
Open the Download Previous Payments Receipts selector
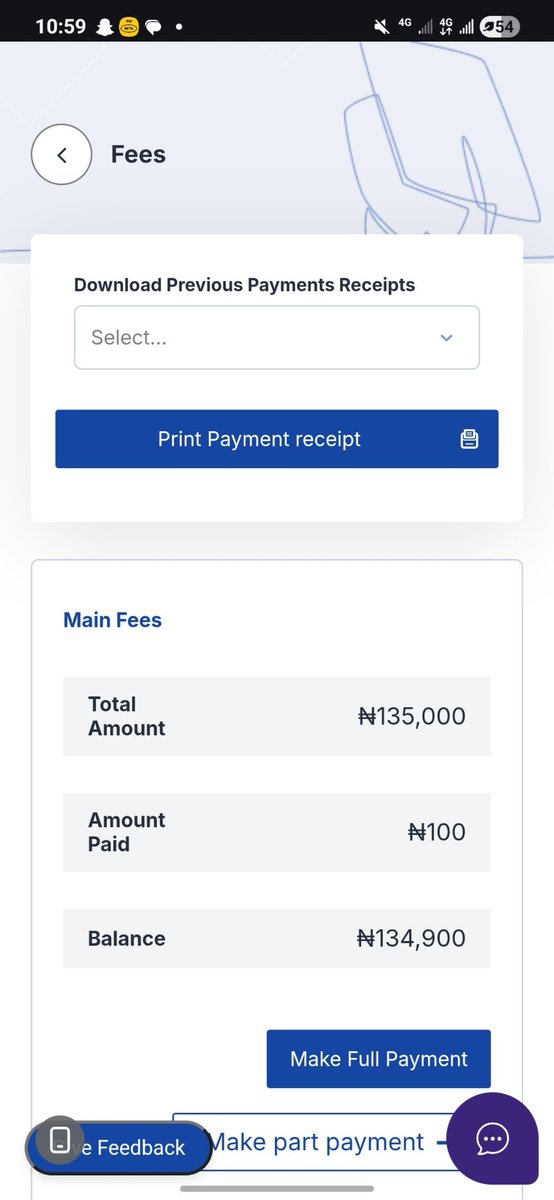277,338
